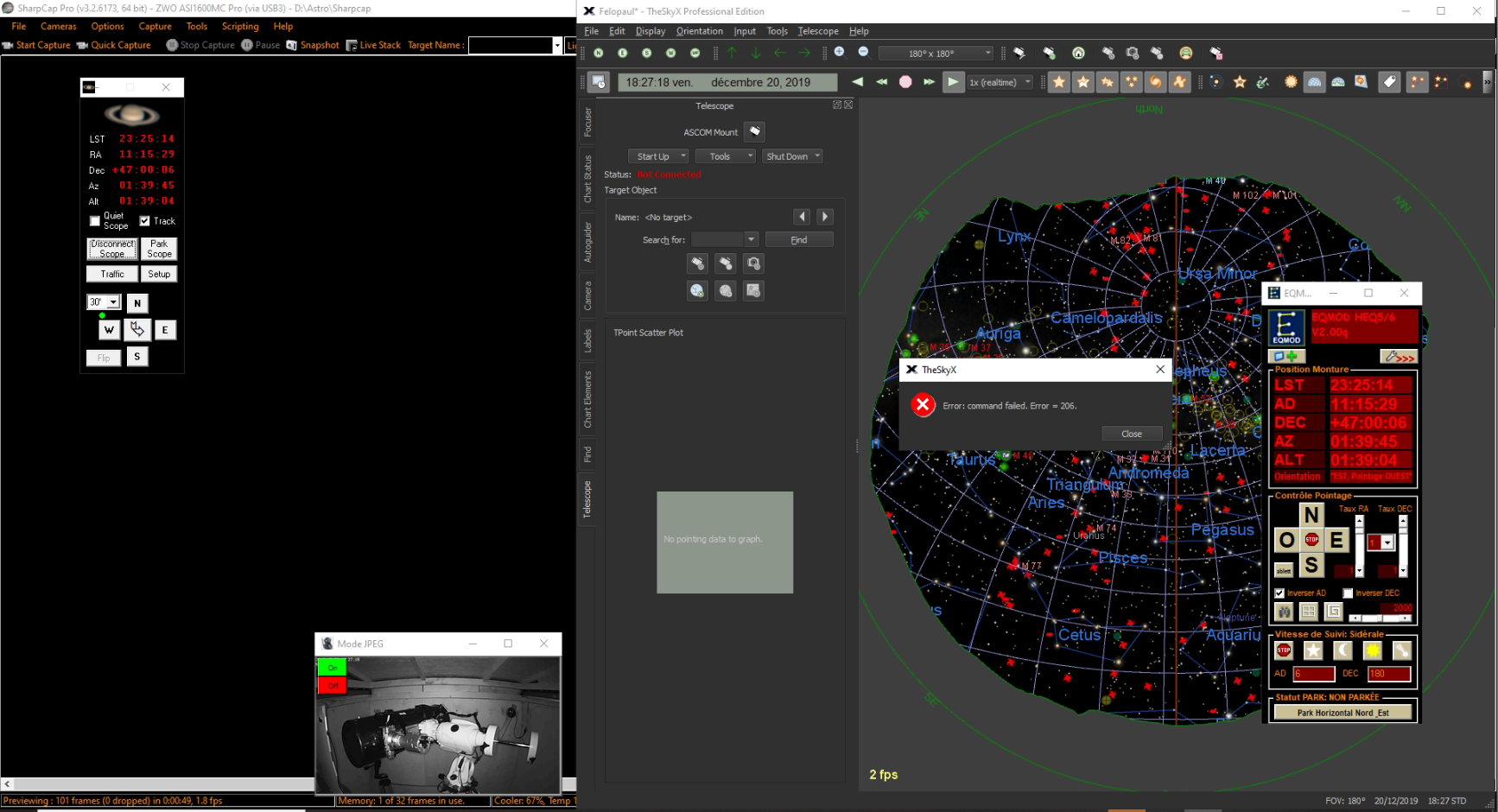Click the green On toggle in Mode JPEG window
This screenshot has height=812, width=1498.
coord(333,668)
